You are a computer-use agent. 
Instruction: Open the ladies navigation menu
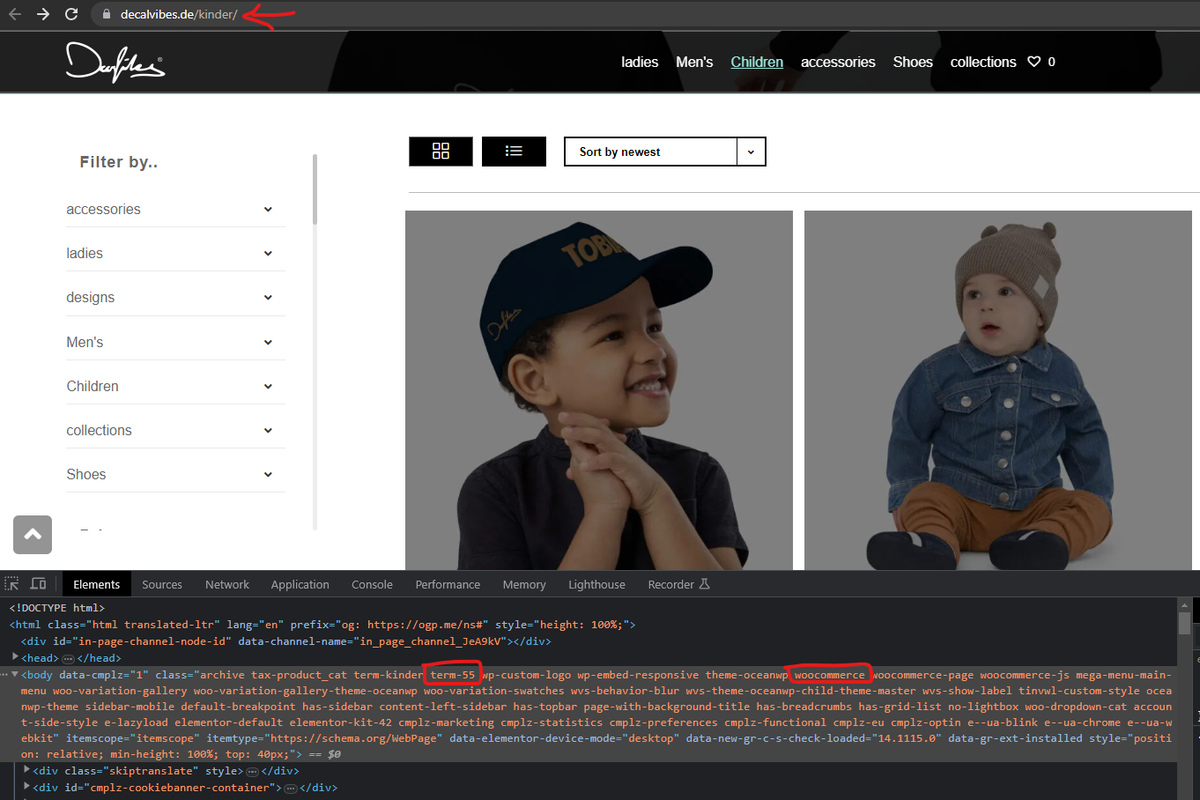pyautogui.click(x=640, y=62)
